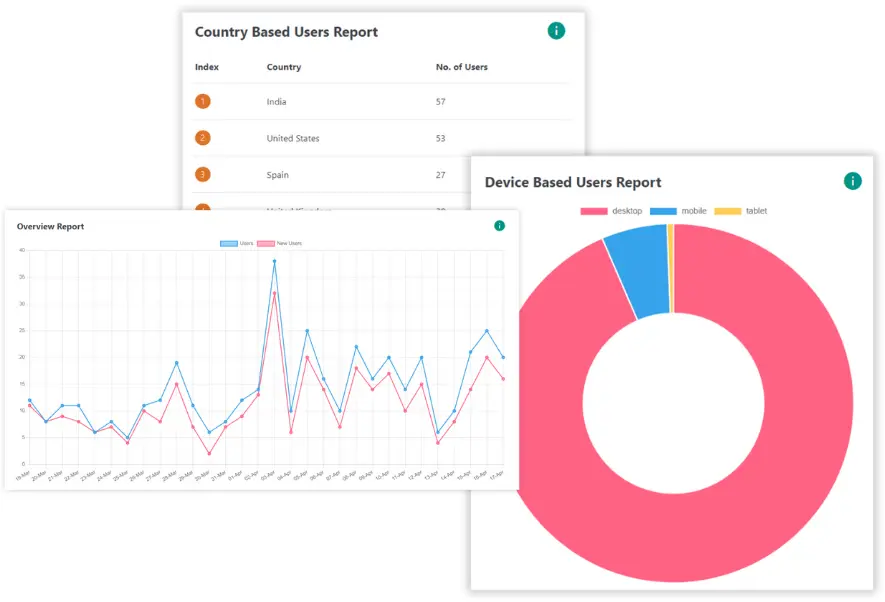
Task: Click the orange index badge numbered 2
Action: pos(203,138)
